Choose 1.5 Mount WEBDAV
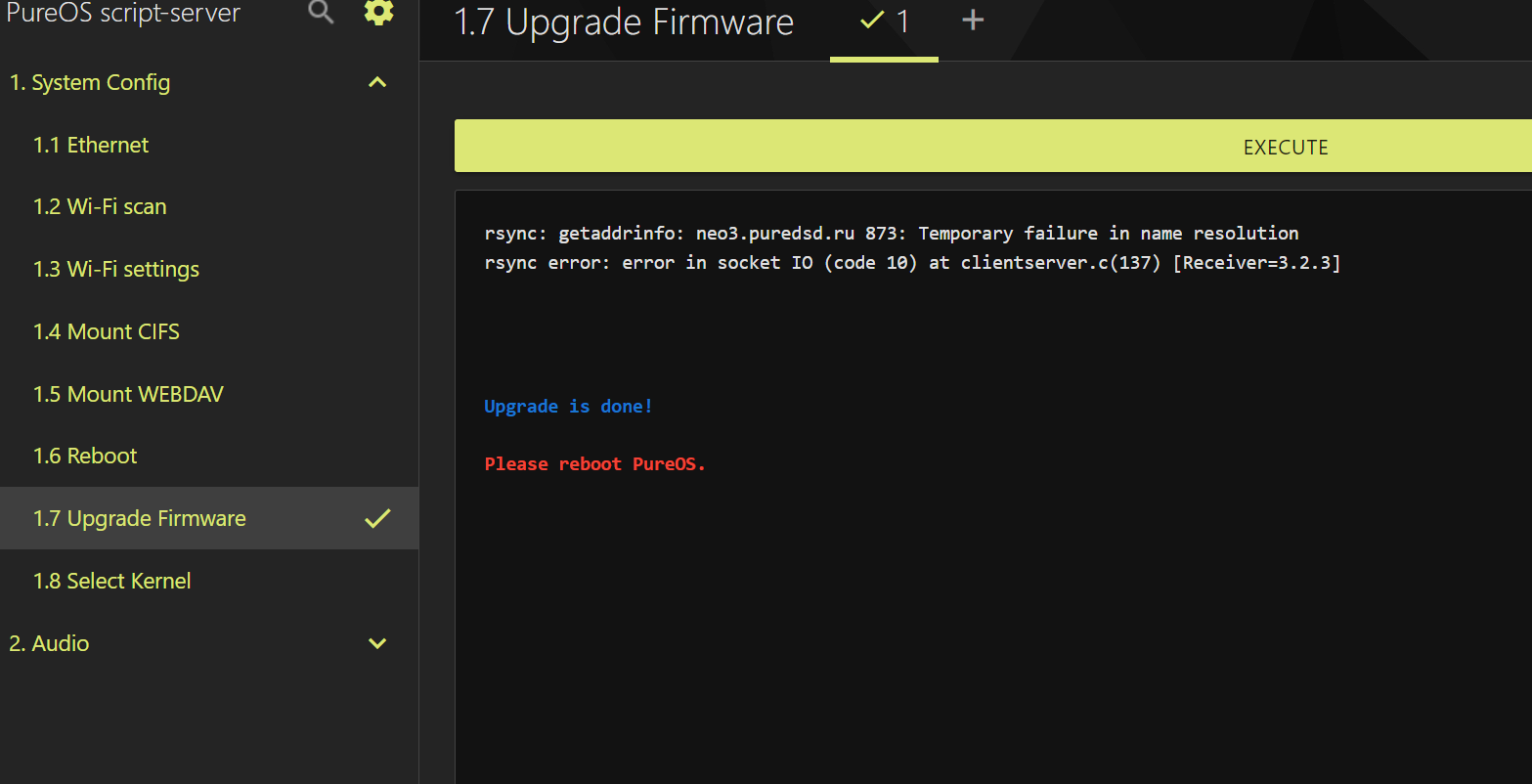Screen dimensions: 1532x784 128,394
